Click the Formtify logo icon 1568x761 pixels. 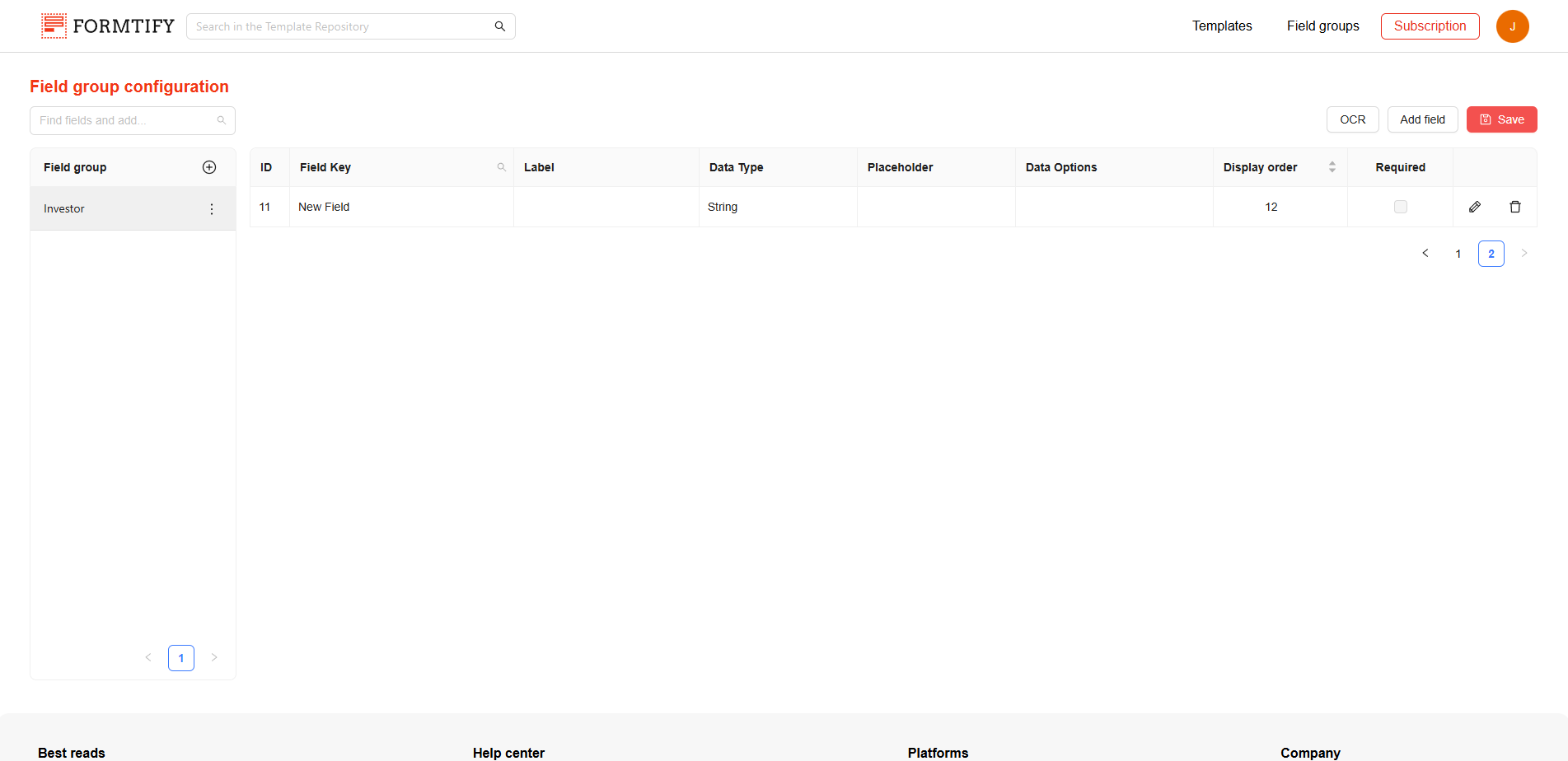pyautogui.click(x=54, y=26)
